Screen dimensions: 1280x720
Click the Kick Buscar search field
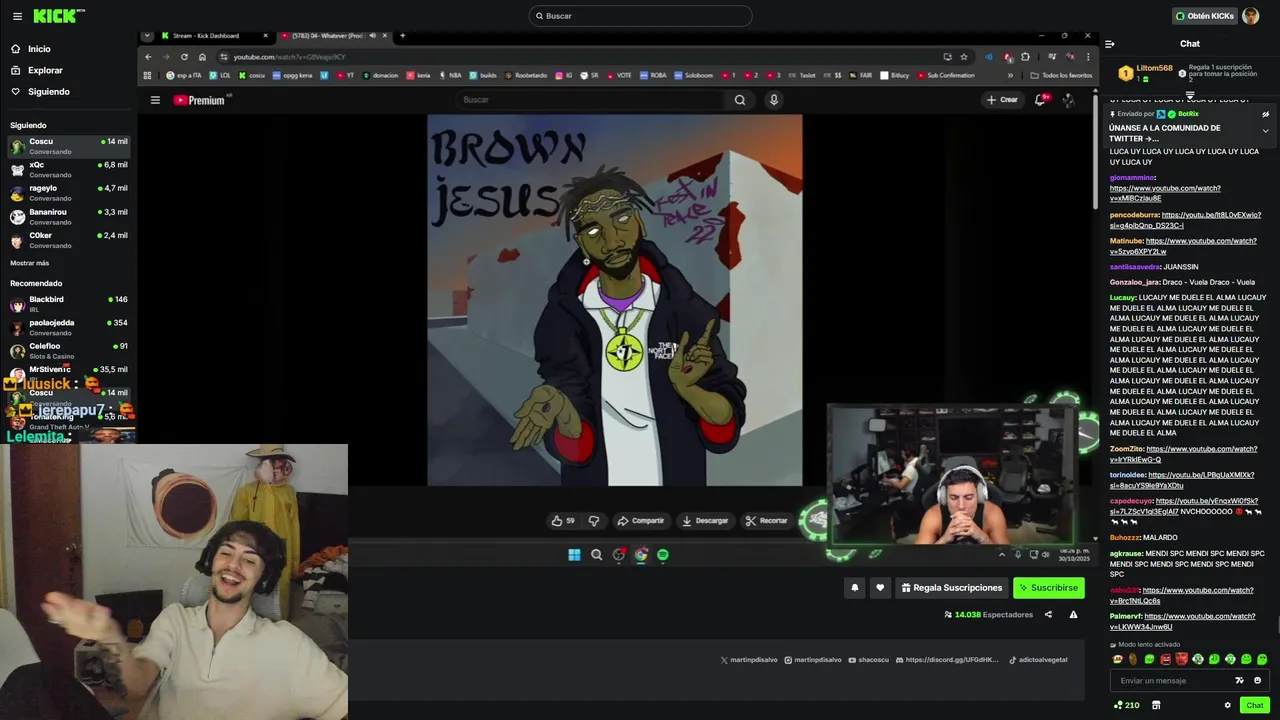coord(640,16)
